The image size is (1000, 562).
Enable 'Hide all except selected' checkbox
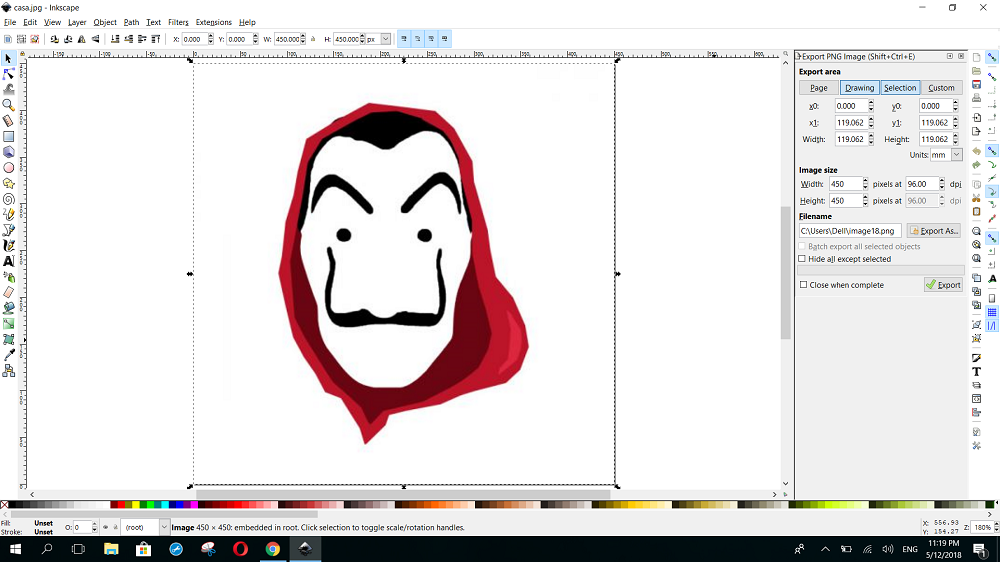coord(802,259)
